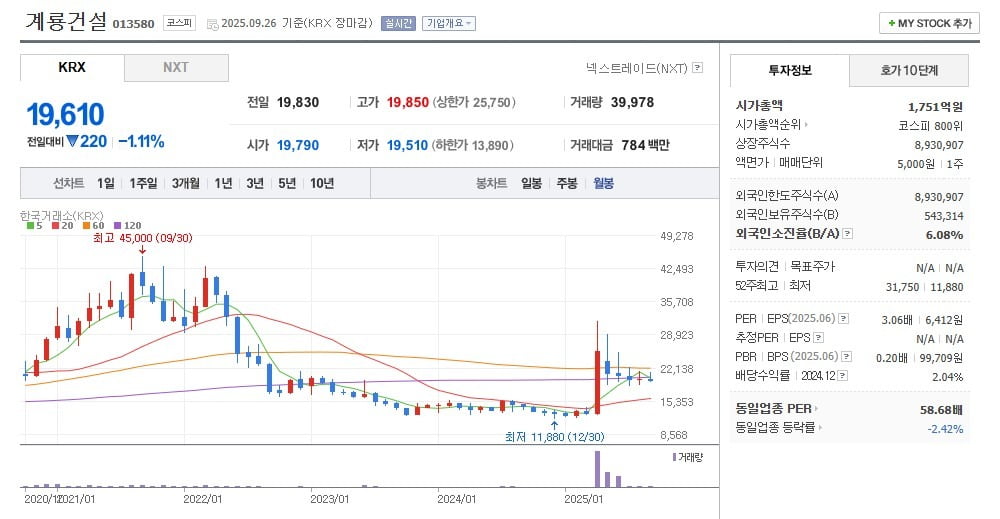Expand the 기업개요 dropdown

[448, 23]
